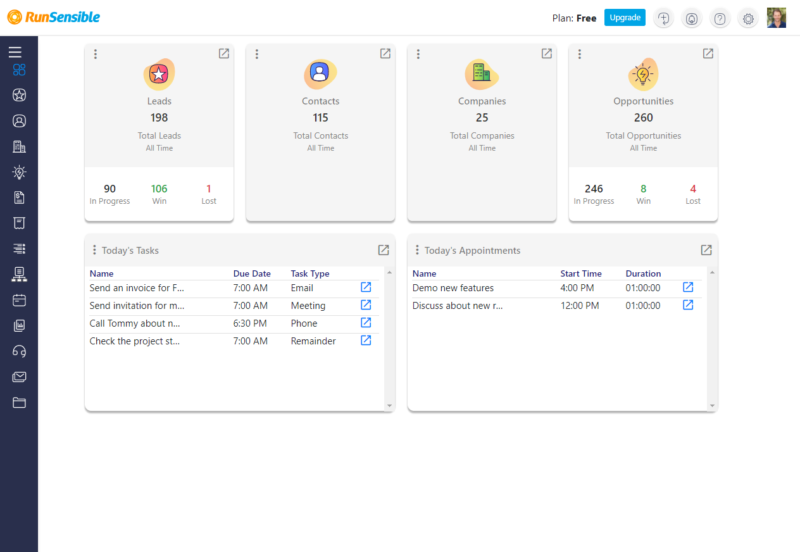Click the quick add plus icon in the header
The height and width of the screenshot is (552, 800).
click(663, 19)
